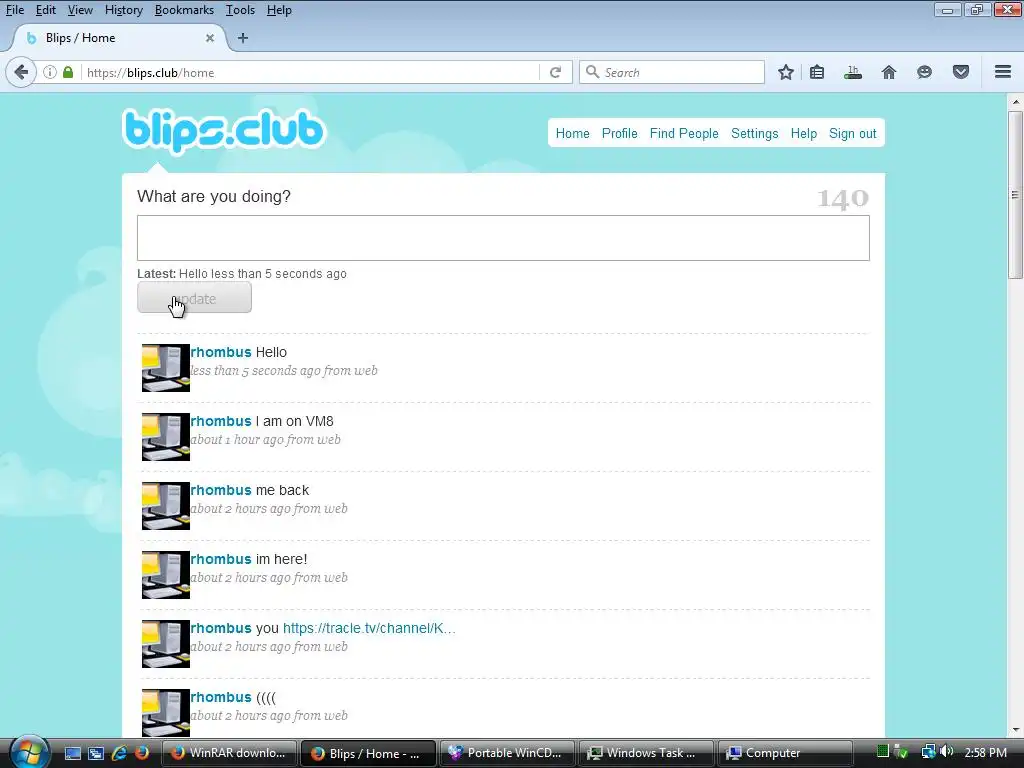Click the green padlock security icon
This screenshot has width=1024, height=768.
pos(68,72)
